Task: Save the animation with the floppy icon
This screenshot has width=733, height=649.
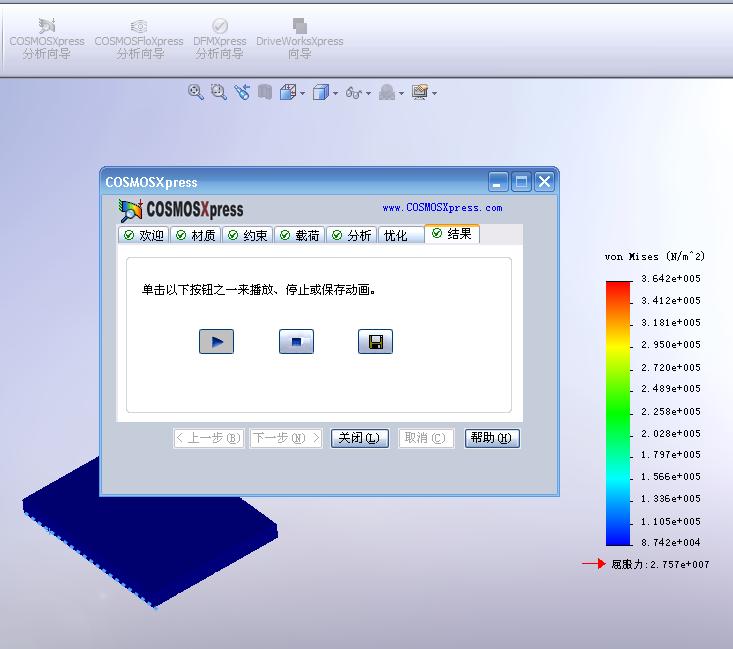Action: click(x=375, y=342)
